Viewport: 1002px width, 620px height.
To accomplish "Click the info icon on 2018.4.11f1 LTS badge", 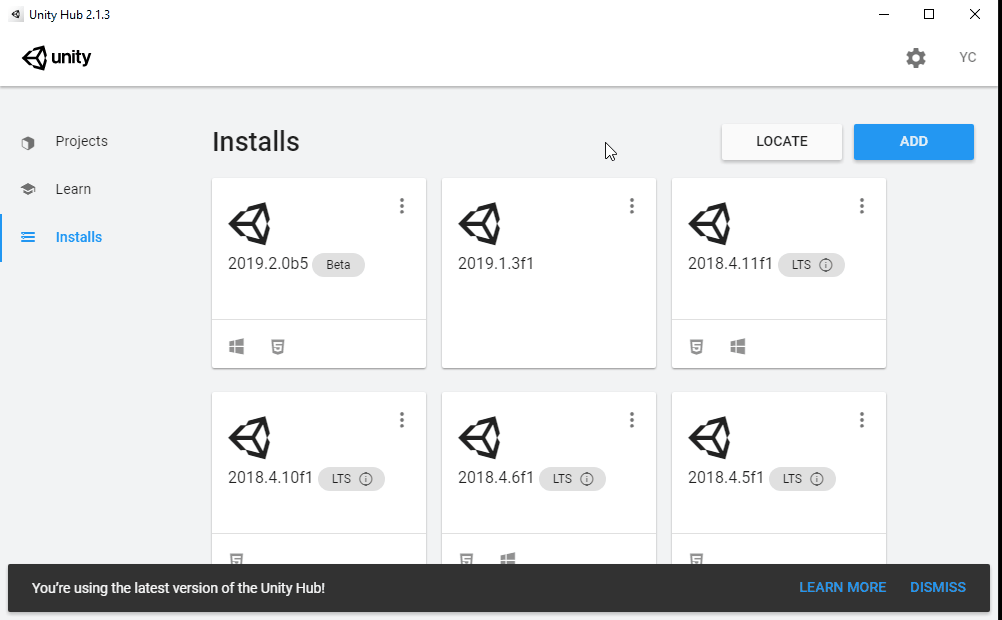I will coord(826,265).
